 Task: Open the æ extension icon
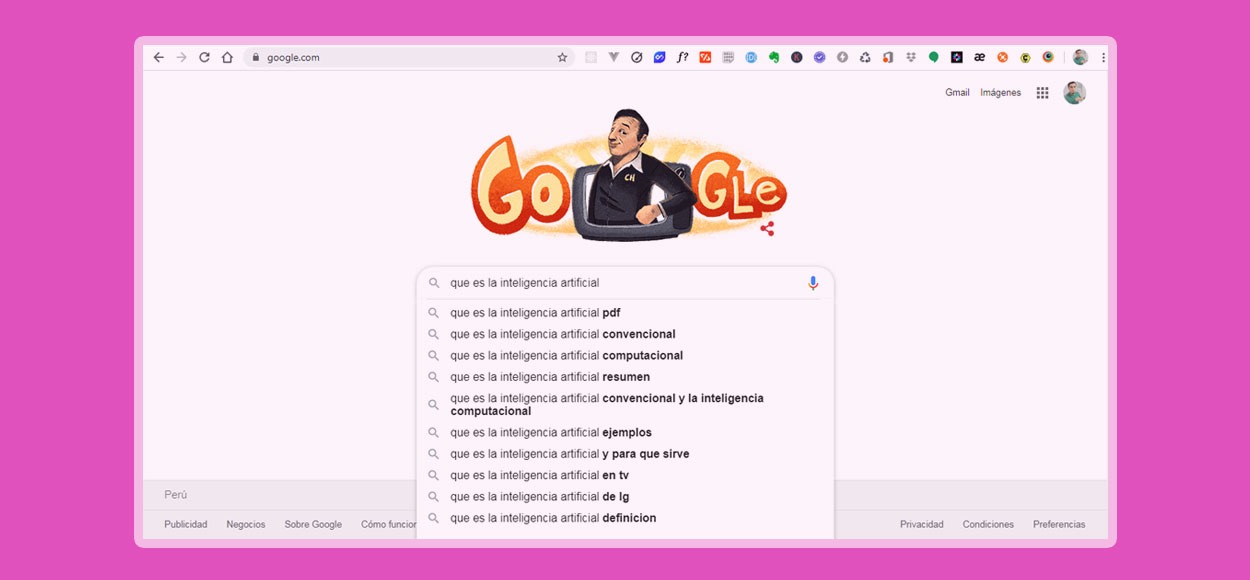[x=979, y=57]
